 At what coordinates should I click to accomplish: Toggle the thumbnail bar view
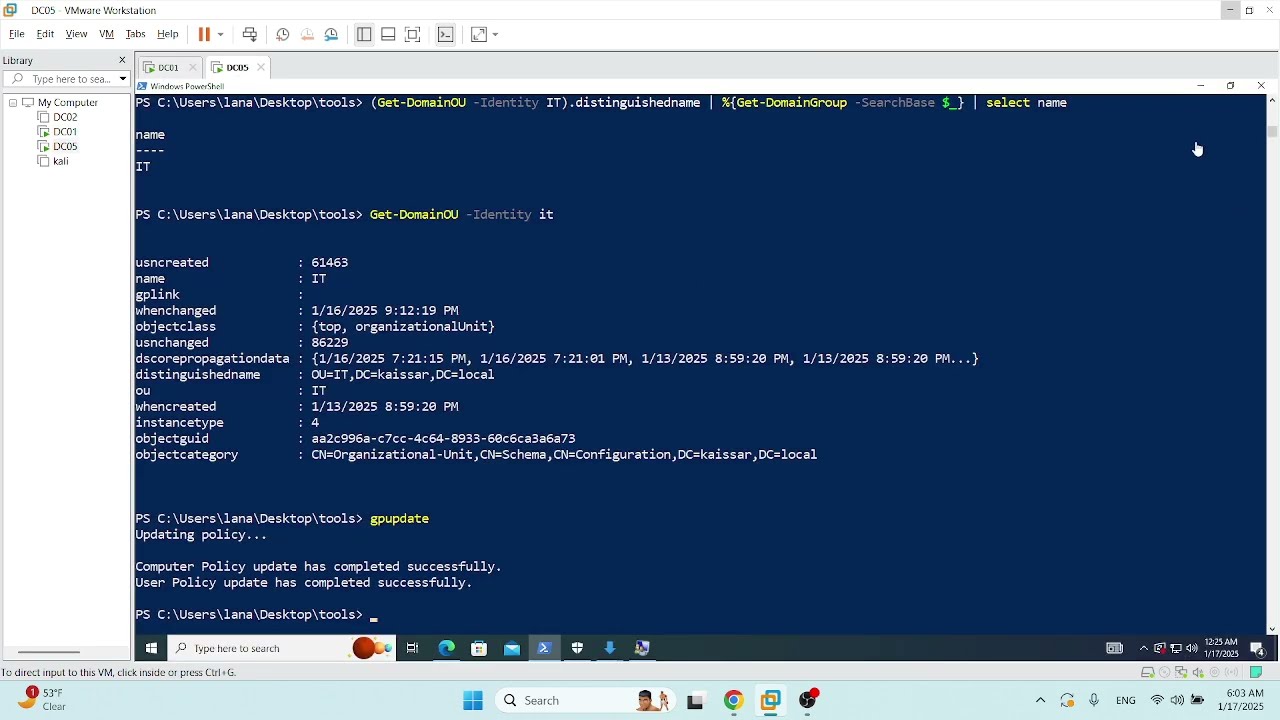[x=388, y=34]
